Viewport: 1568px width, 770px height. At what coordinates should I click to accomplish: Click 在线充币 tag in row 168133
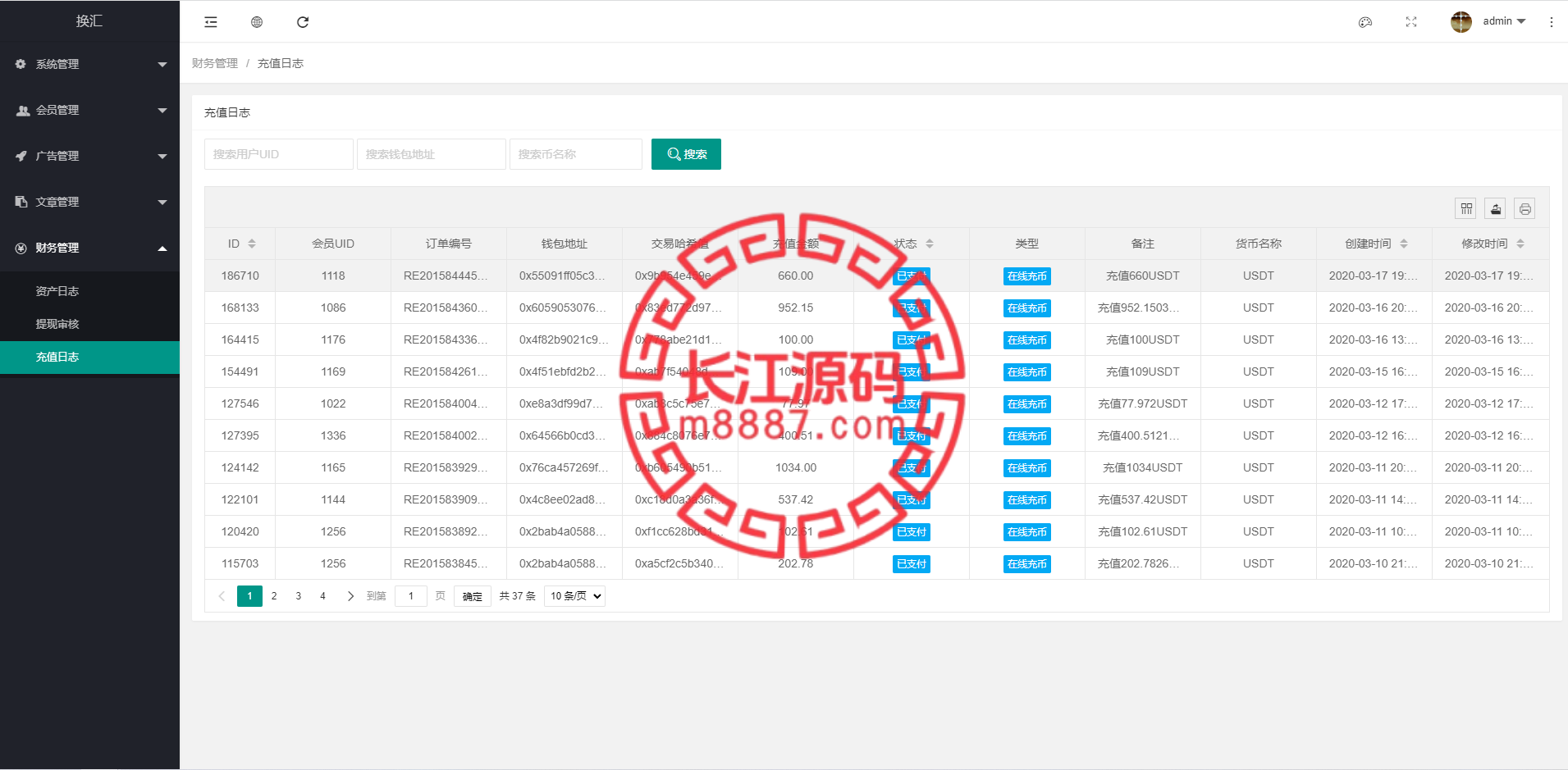[1027, 308]
